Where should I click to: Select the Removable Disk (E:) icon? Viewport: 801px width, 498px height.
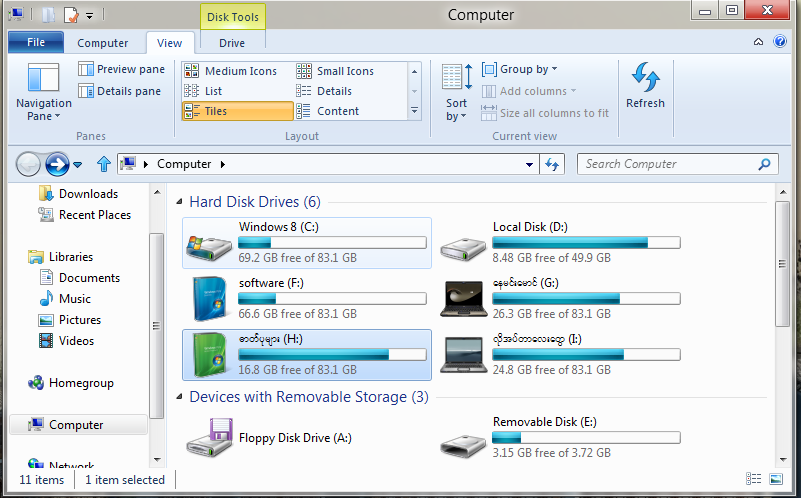click(x=463, y=446)
